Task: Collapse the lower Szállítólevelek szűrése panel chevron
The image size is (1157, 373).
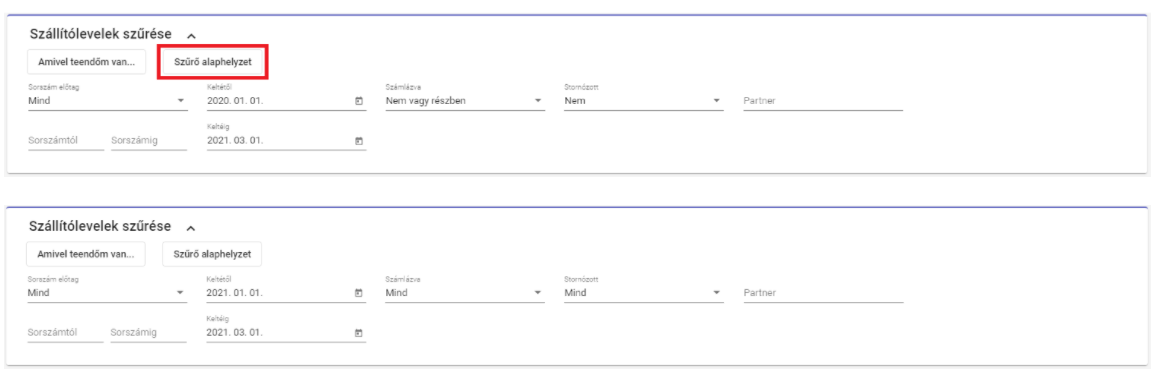Action: click(x=190, y=227)
